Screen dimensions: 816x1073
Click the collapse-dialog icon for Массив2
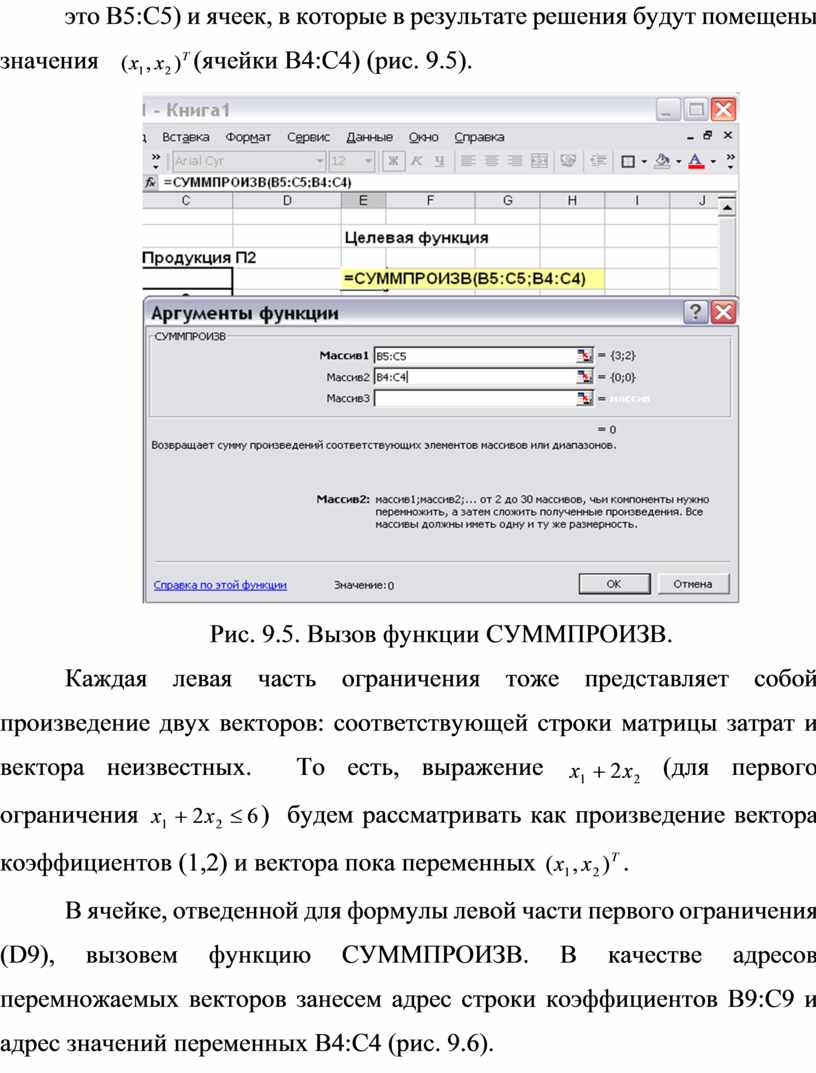585,376
